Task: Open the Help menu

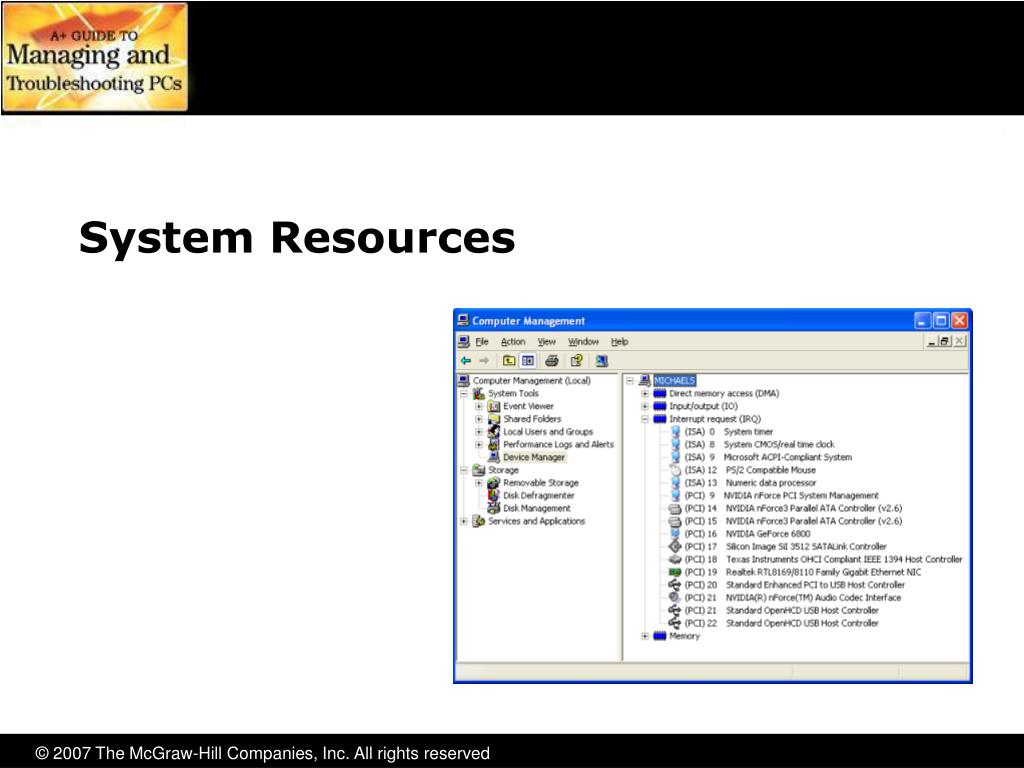Action: 619,342
